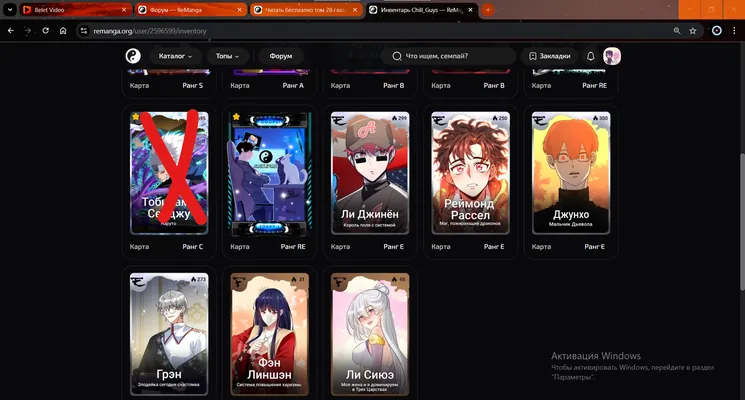Switch to the Форум — ReManga tab
Viewport: 745px width, 400px height.
[x=191, y=10]
